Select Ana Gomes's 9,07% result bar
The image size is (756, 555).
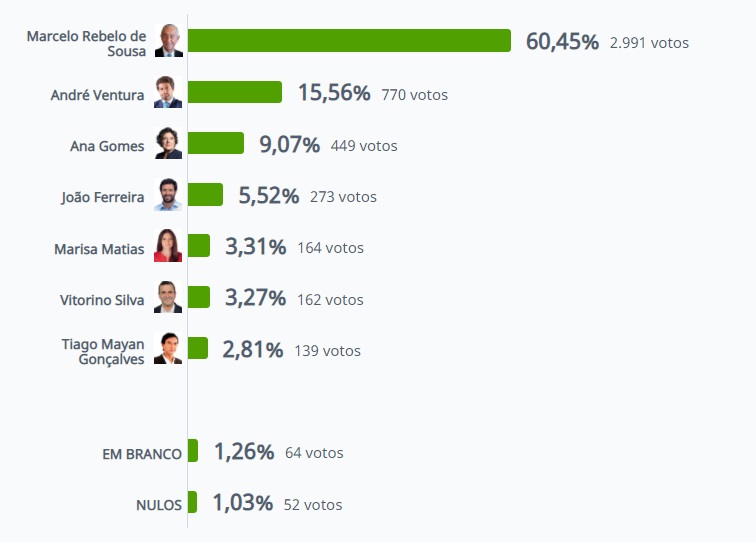216,144
